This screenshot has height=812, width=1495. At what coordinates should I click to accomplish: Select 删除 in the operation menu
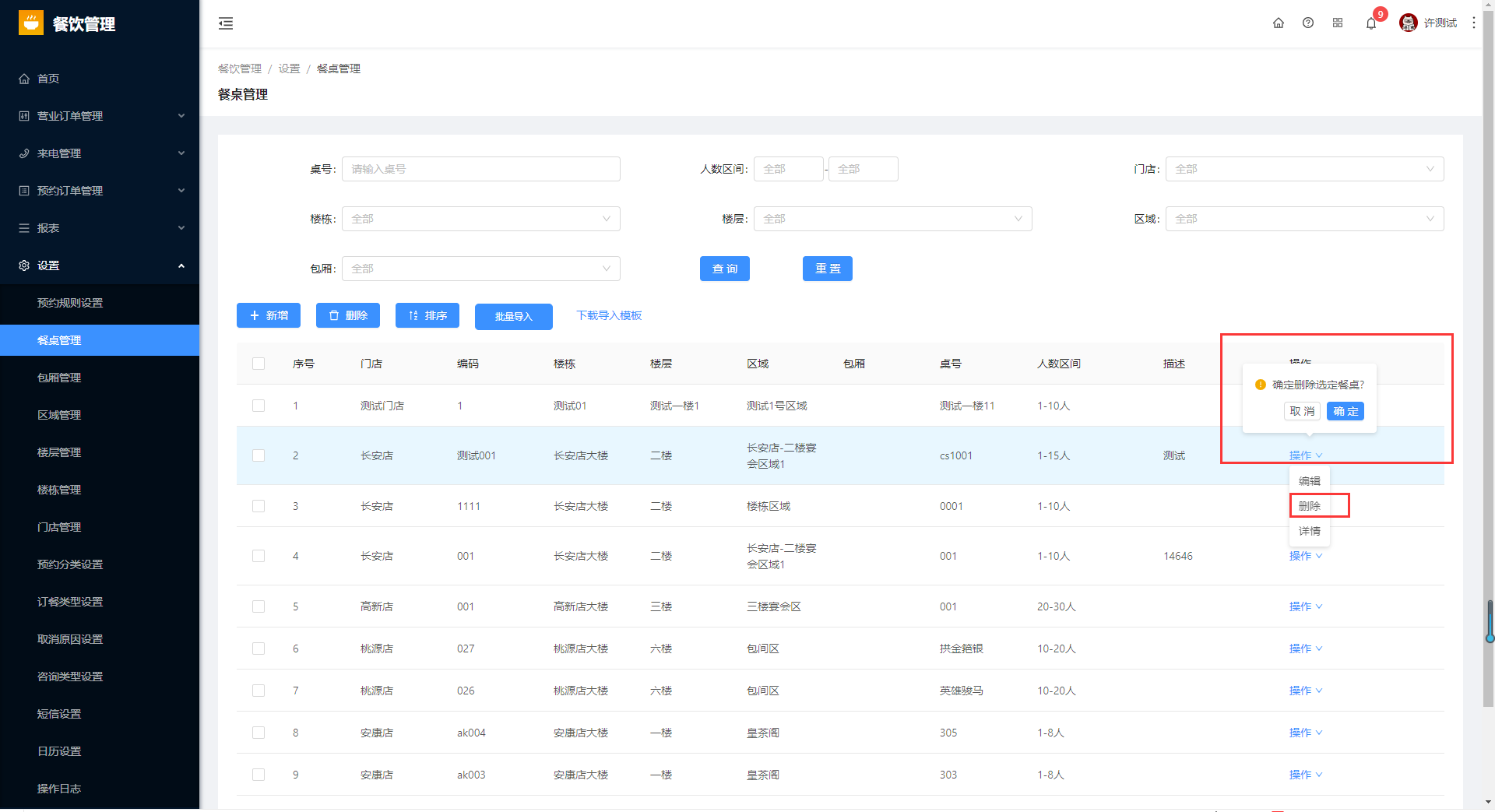[x=1310, y=506]
